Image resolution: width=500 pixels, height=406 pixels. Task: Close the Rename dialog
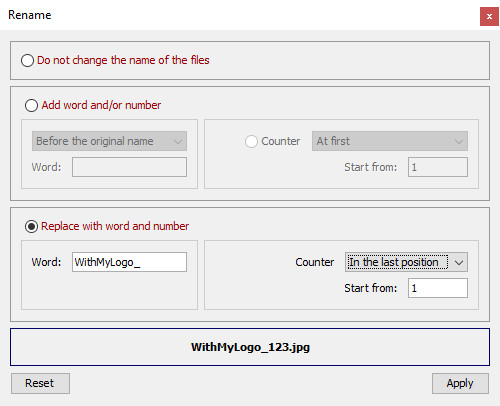(x=489, y=16)
